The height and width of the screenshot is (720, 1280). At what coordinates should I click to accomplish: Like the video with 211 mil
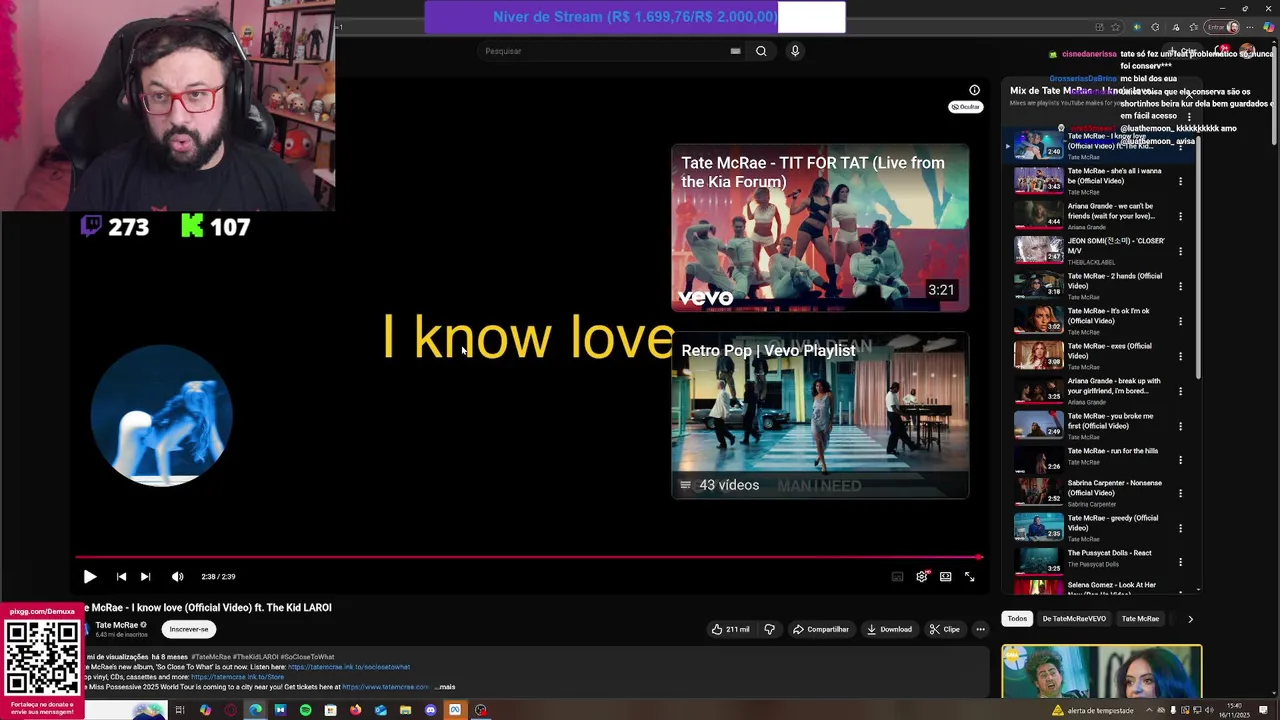coord(730,629)
